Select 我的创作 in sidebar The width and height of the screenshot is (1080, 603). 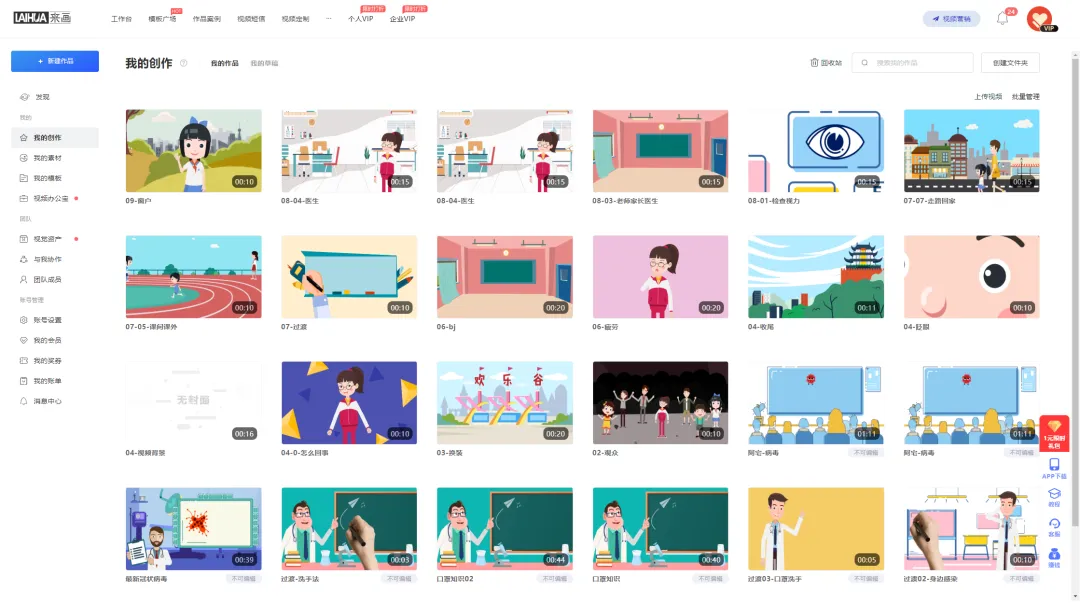(x=54, y=138)
